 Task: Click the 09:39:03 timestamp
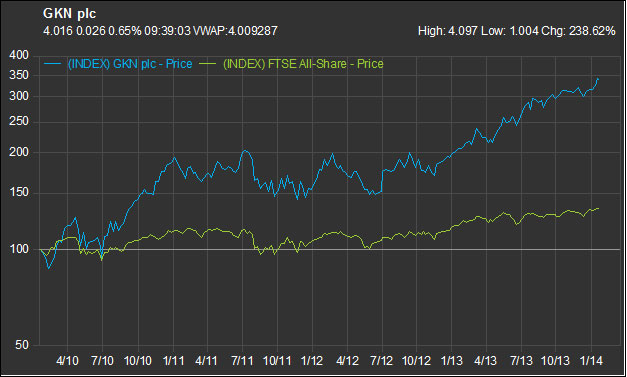pos(167,31)
